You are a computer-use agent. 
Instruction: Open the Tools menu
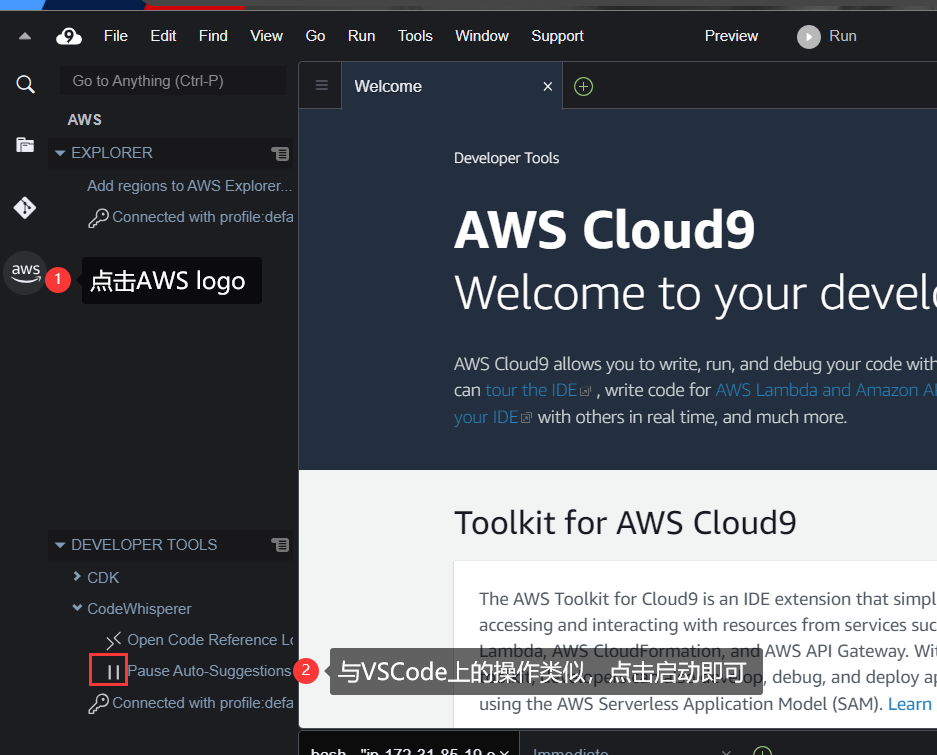415,36
